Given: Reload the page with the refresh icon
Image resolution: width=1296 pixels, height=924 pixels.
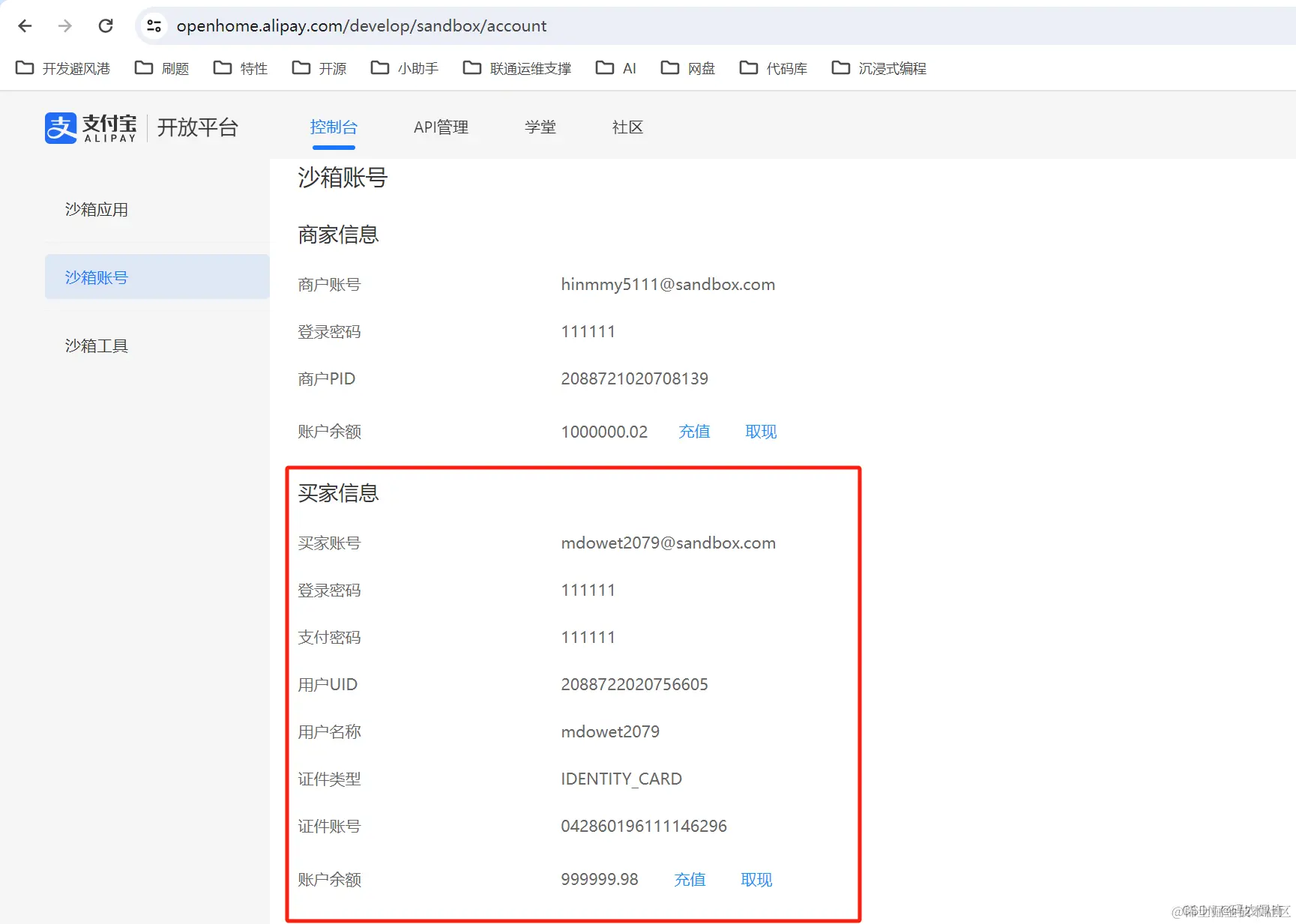Looking at the screenshot, I should coord(106,26).
